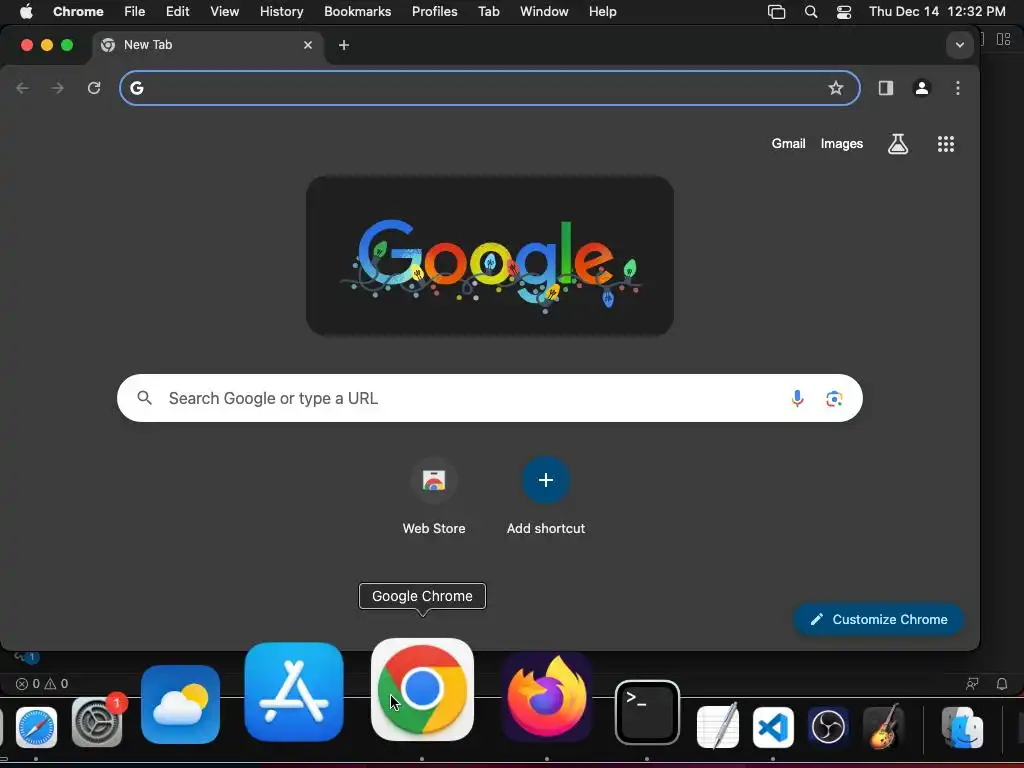The height and width of the screenshot is (768, 1024).
Task: Add a new shortcut tile
Action: point(546,498)
